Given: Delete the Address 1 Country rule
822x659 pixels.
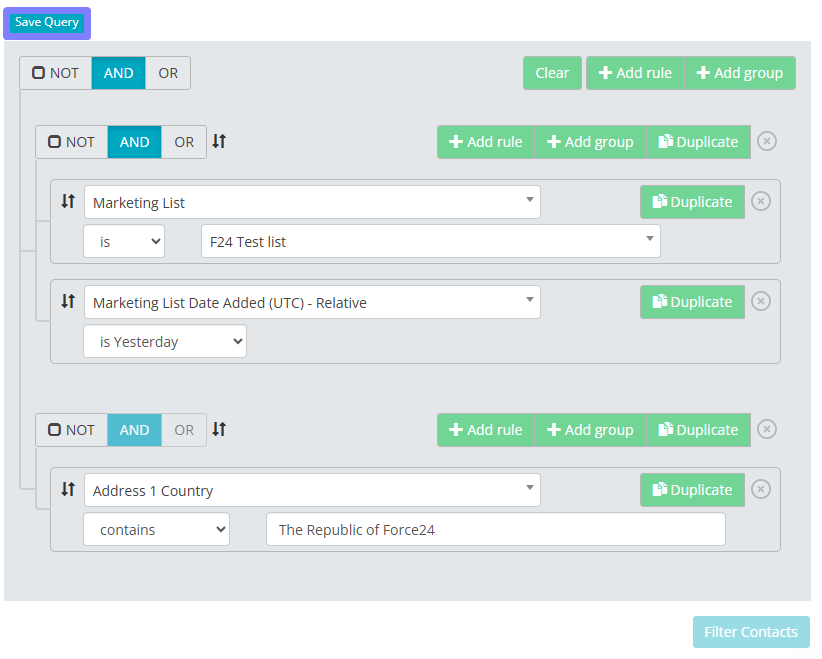Looking at the screenshot, I should coord(761,489).
